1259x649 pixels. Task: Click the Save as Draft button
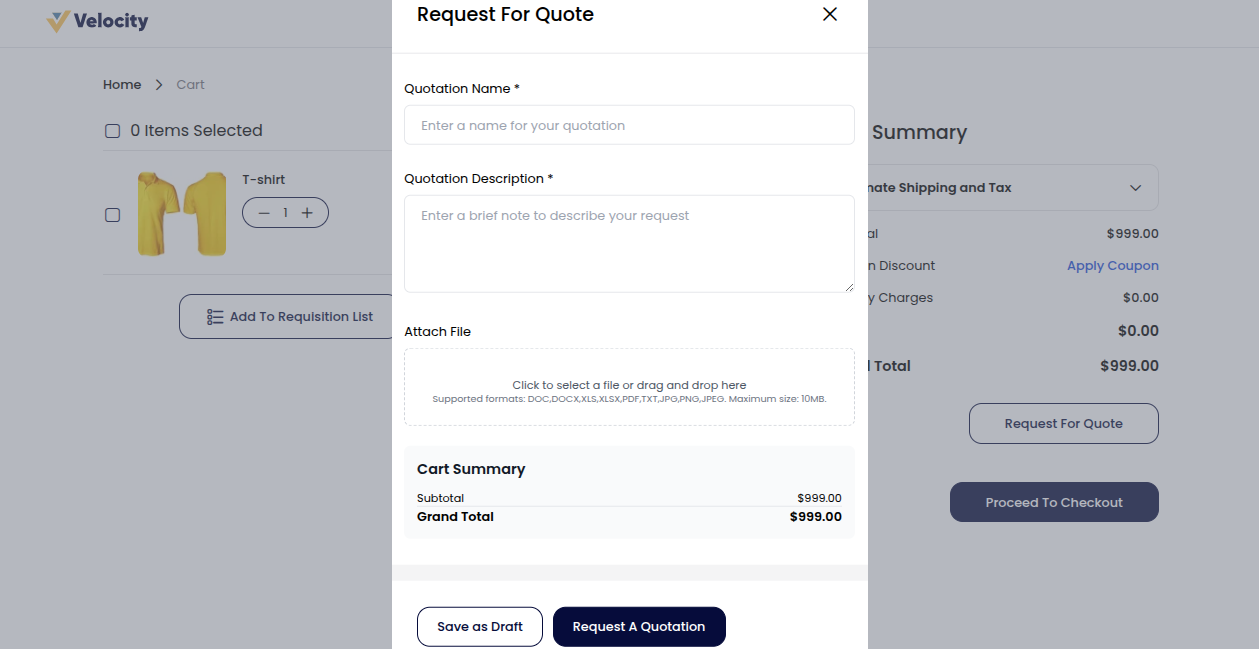(479, 626)
